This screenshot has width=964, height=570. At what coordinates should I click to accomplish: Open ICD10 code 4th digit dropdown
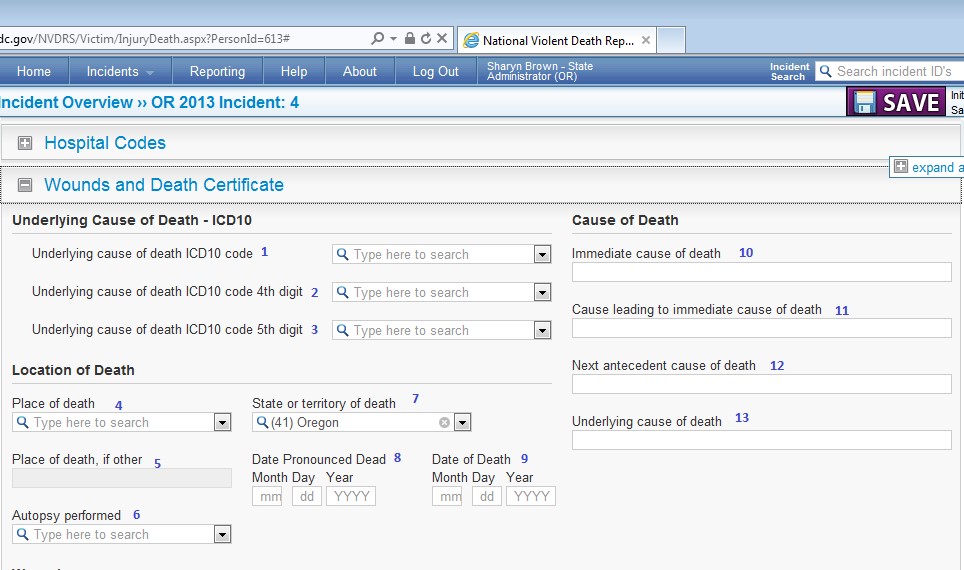(542, 293)
